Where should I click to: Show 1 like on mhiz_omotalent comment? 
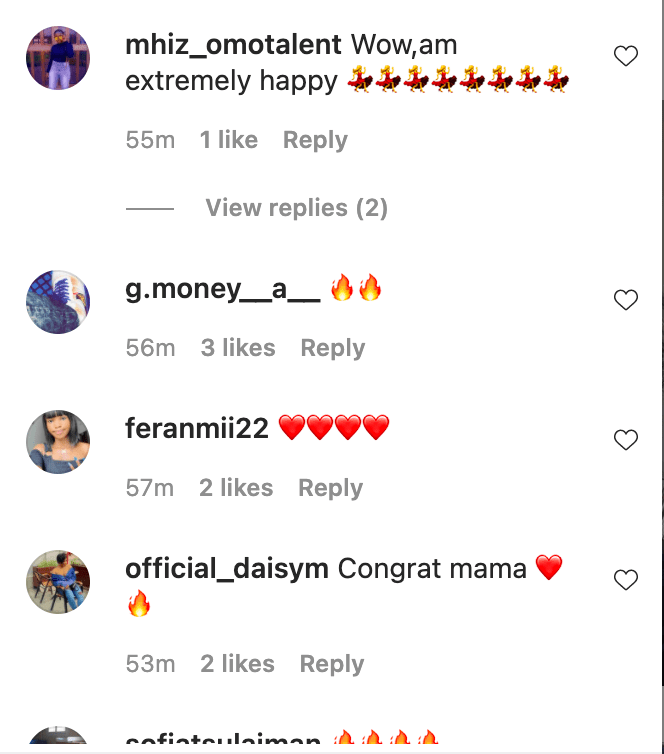click(229, 140)
